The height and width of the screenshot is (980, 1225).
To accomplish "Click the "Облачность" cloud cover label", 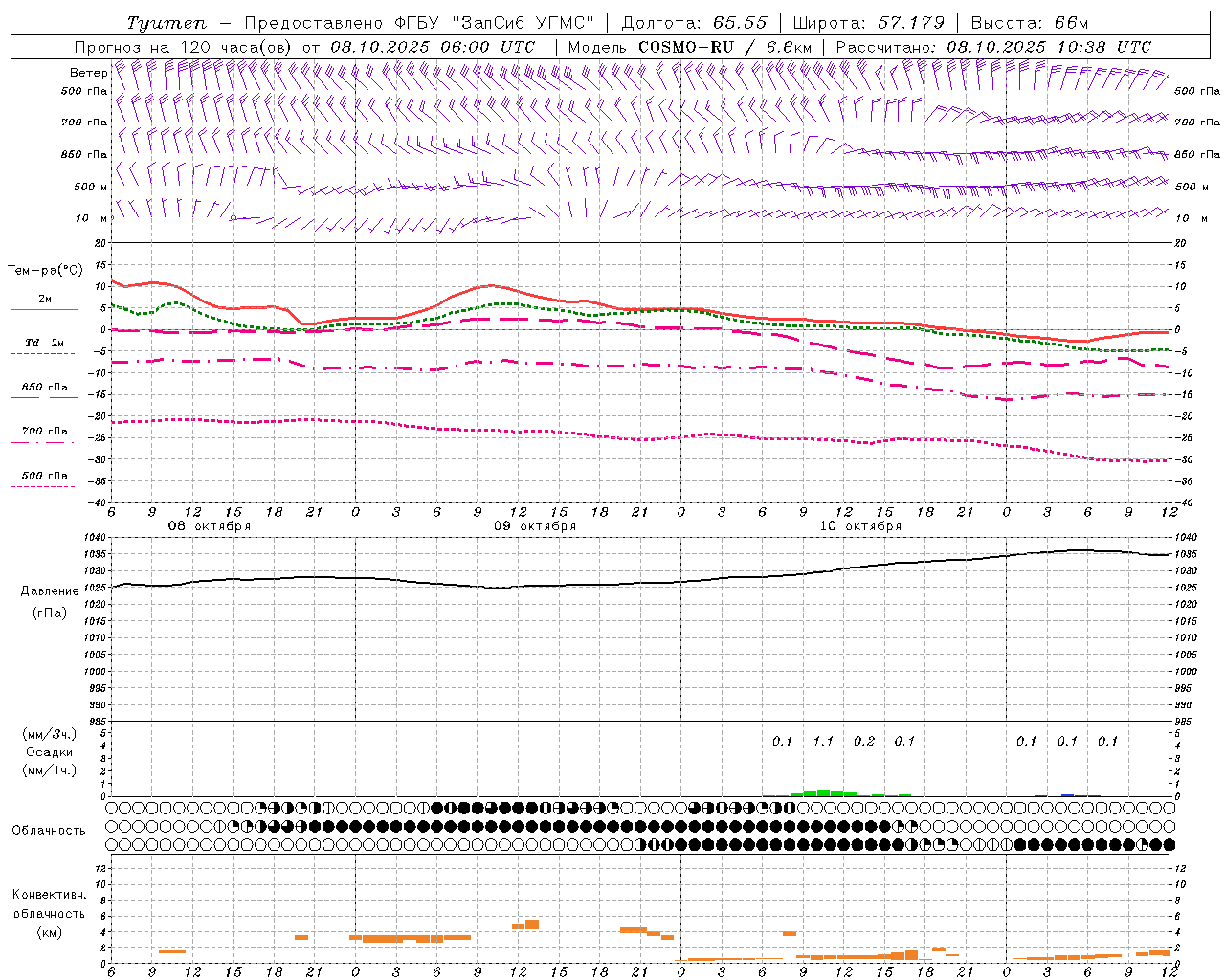I will pos(49,830).
